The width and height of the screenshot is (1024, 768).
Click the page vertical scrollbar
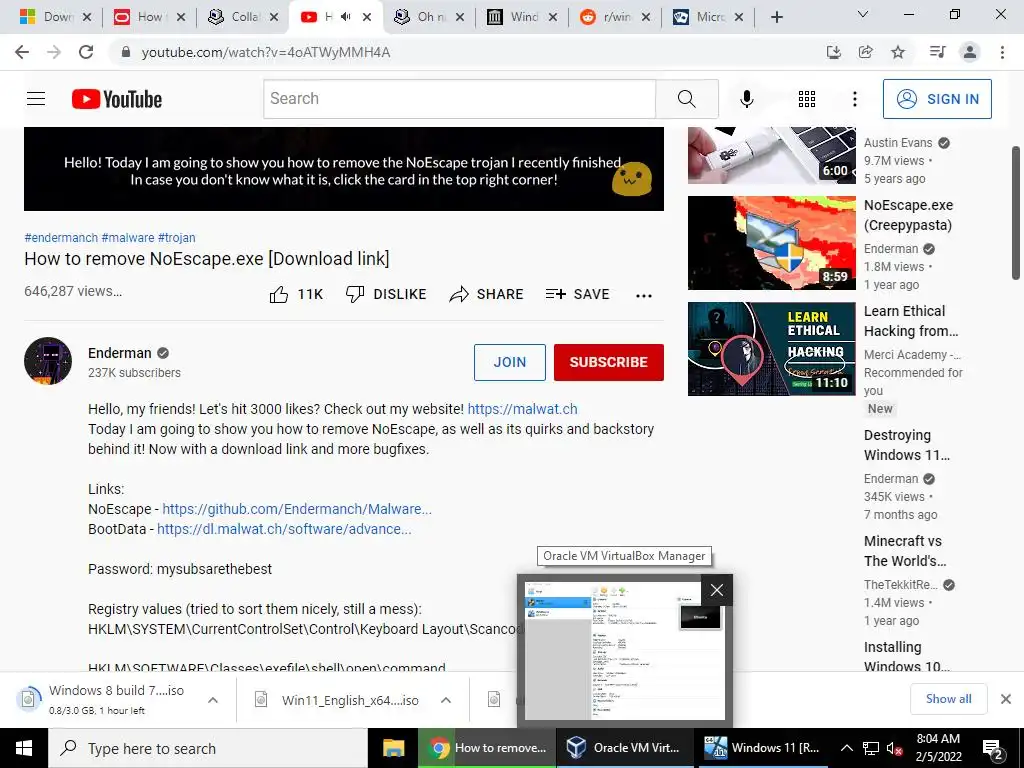pos(1016,213)
